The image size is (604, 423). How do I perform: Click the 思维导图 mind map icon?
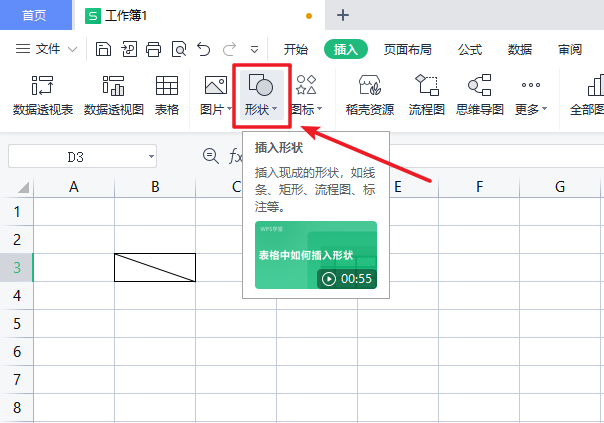click(479, 87)
